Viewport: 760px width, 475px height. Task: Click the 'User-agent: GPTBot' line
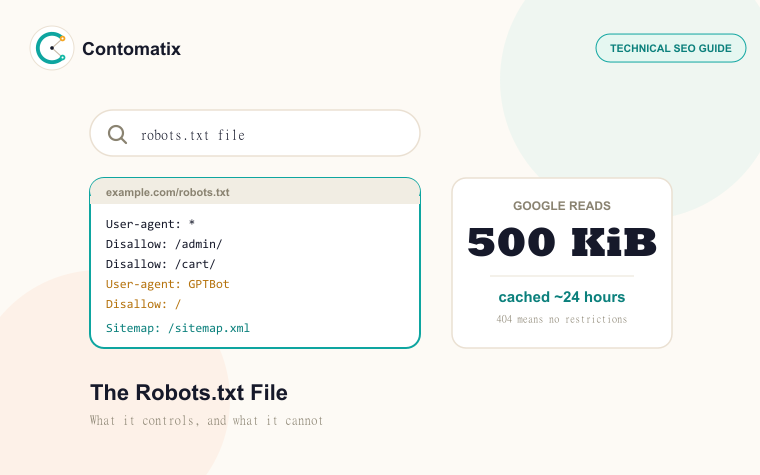click(x=167, y=284)
